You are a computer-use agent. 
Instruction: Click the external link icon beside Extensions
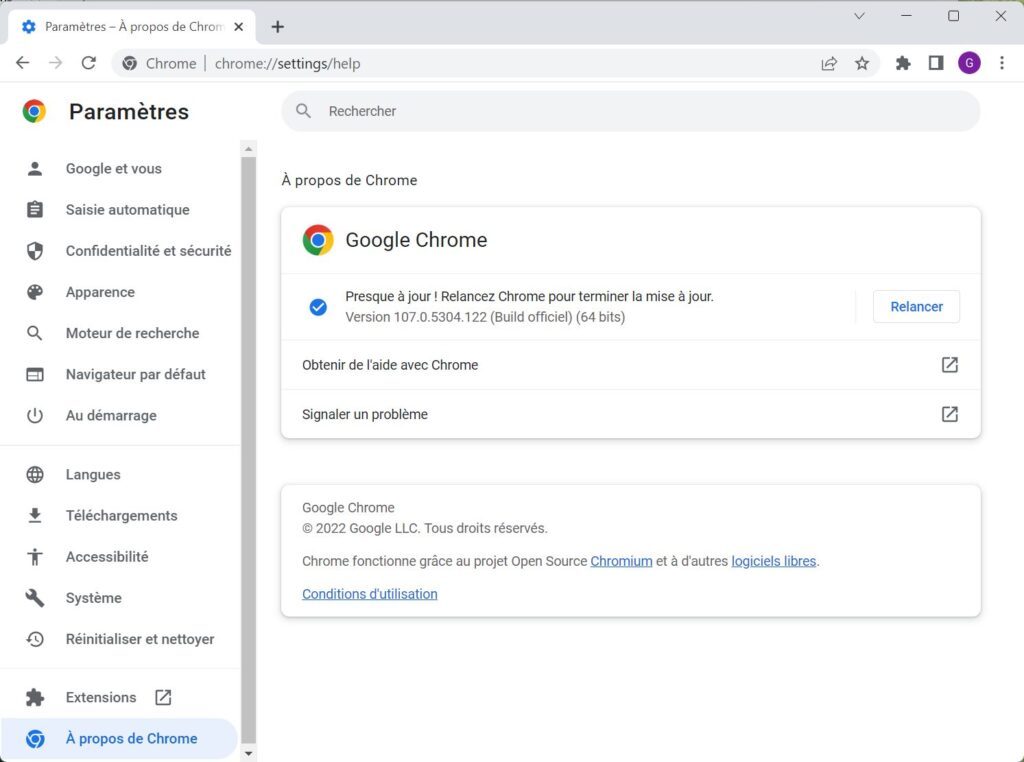pos(163,697)
